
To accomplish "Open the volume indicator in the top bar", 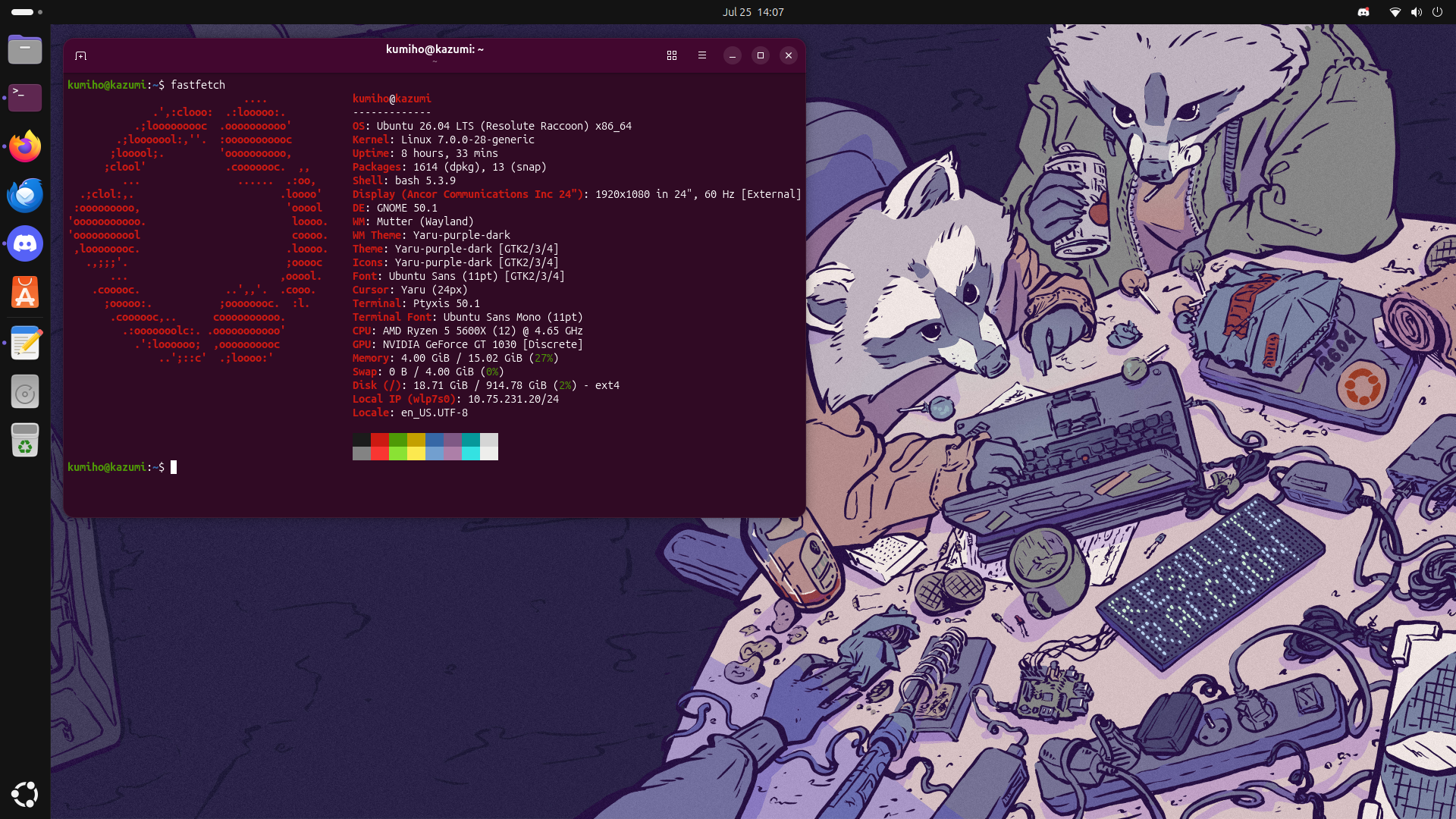I will (x=1416, y=12).
